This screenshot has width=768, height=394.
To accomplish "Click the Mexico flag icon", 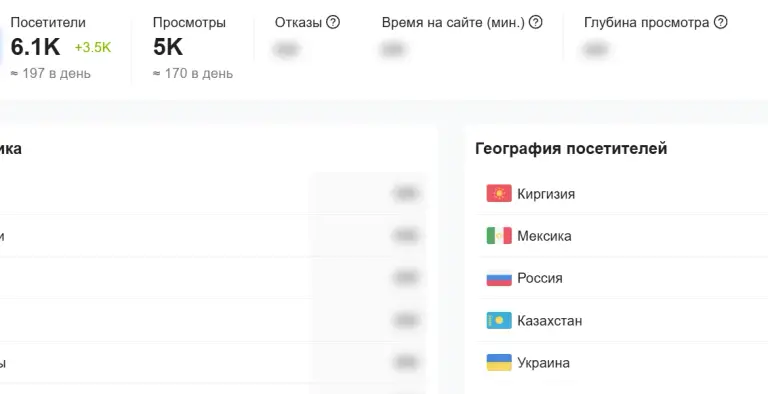I will pos(499,236).
